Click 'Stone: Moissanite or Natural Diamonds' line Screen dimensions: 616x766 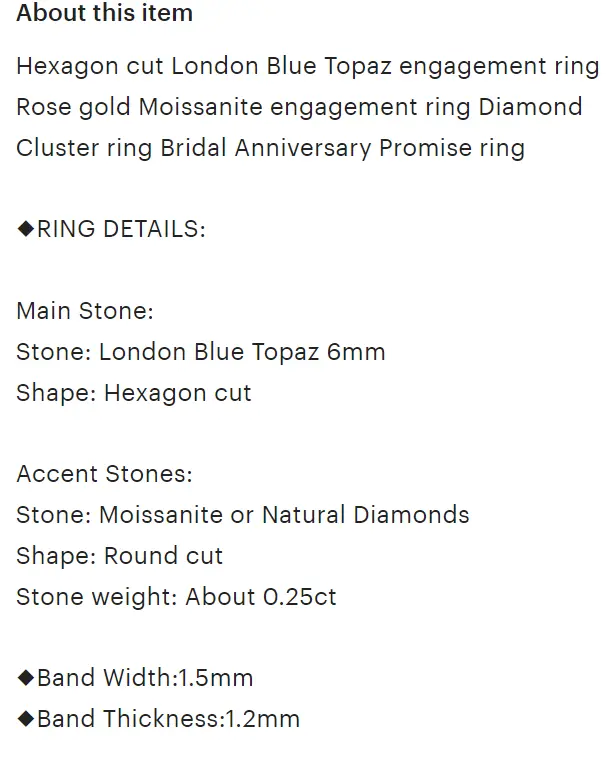(243, 515)
